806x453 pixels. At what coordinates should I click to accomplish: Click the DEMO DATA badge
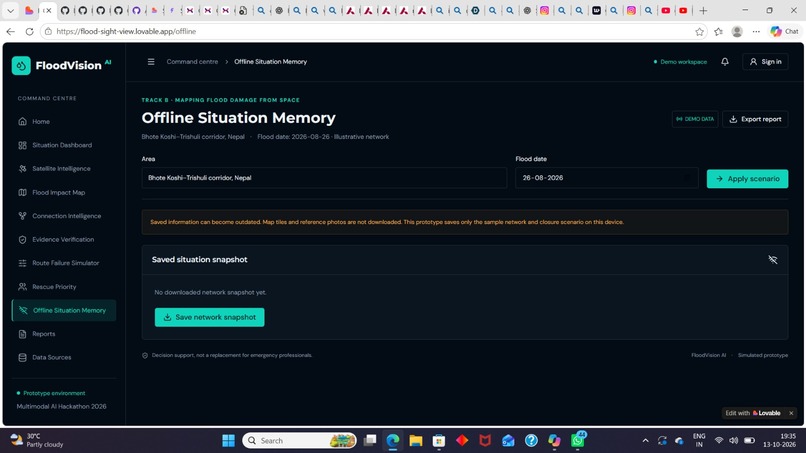click(695, 119)
